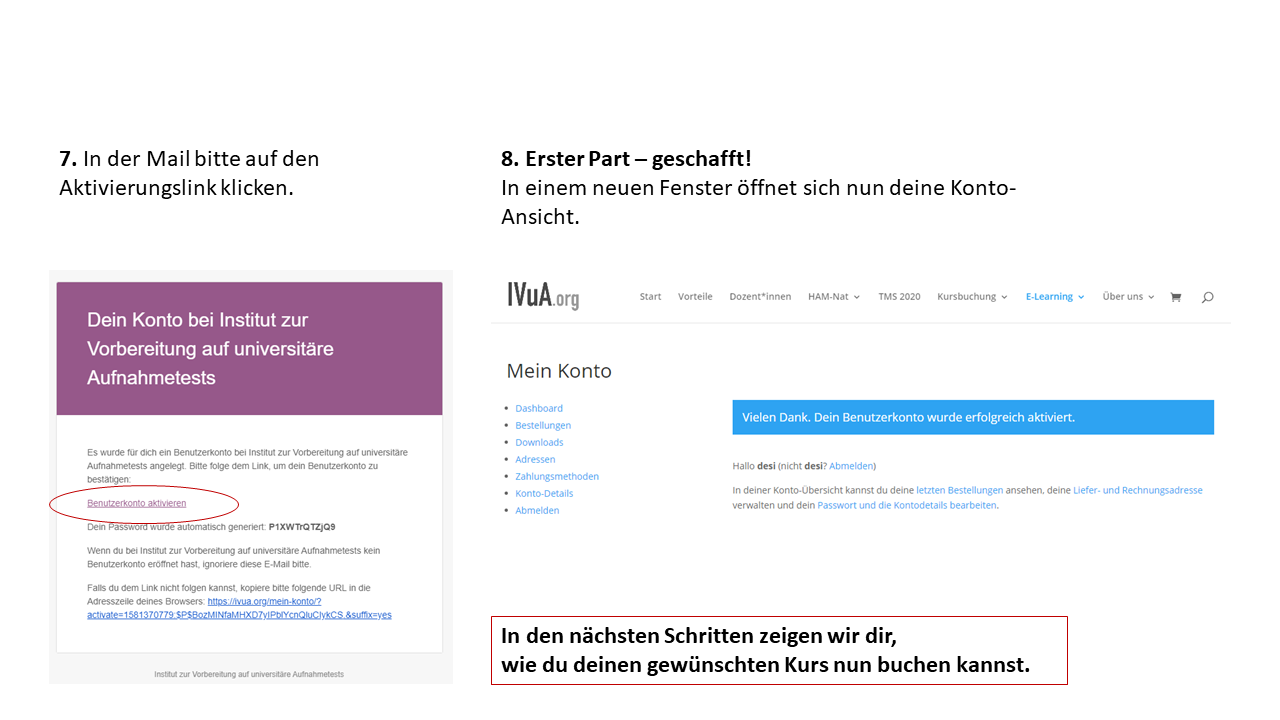
Task: Click the IVuA.org logo
Action: point(543,296)
